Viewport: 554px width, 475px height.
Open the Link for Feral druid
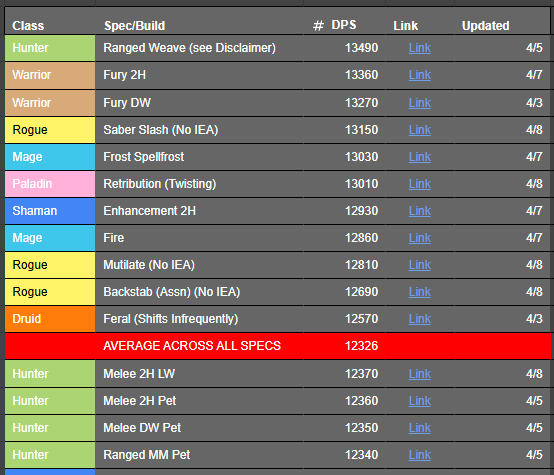point(419,319)
